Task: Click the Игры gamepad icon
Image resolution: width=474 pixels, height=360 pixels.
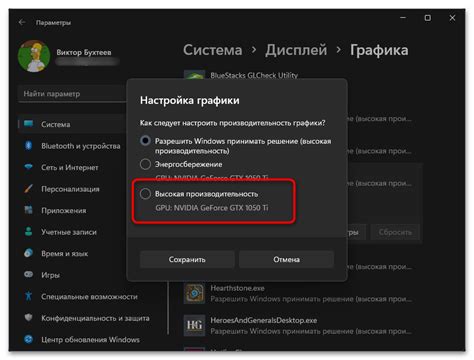Action: point(29,274)
